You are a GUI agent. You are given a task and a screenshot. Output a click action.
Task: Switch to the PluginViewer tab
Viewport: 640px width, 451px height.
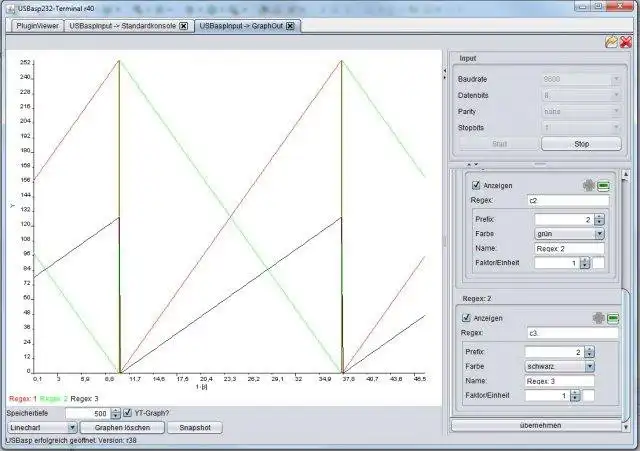38,26
